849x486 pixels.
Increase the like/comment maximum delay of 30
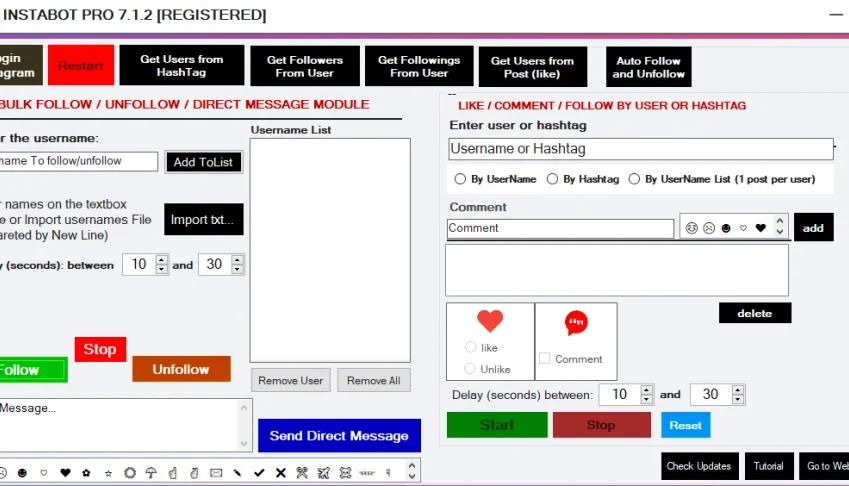click(737, 390)
